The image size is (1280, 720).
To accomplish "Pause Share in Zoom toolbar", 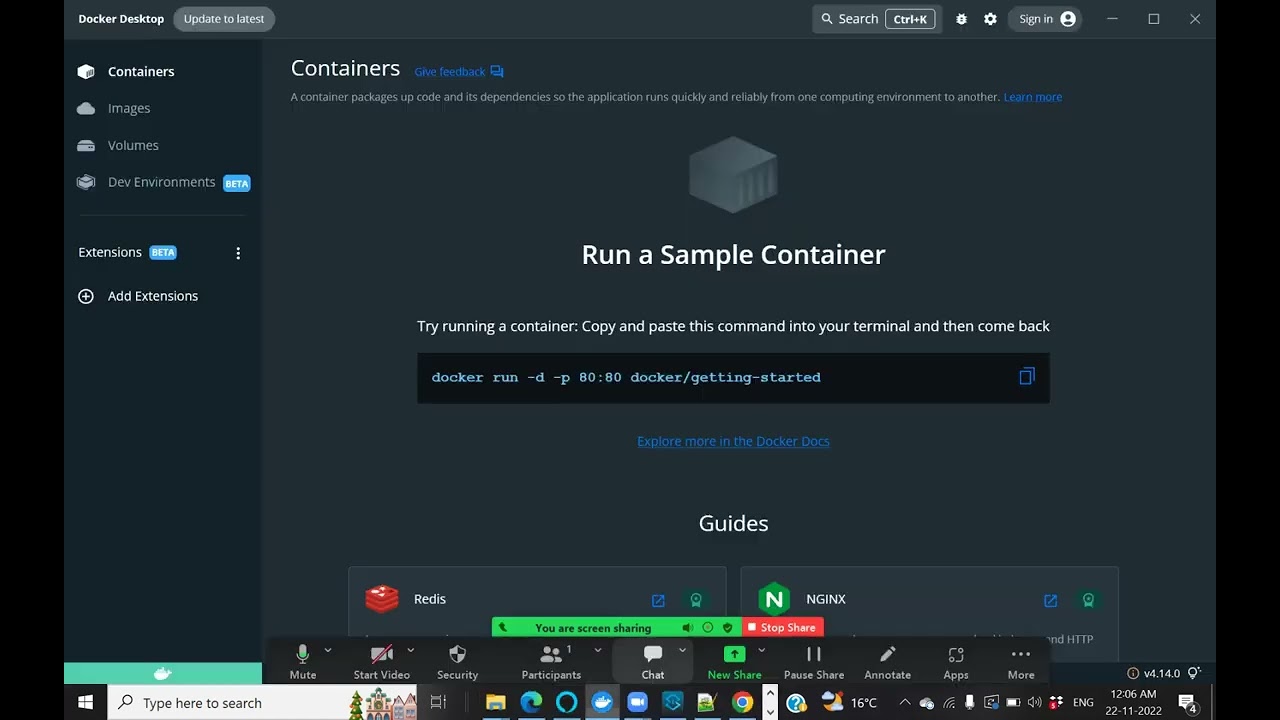I will click(814, 661).
